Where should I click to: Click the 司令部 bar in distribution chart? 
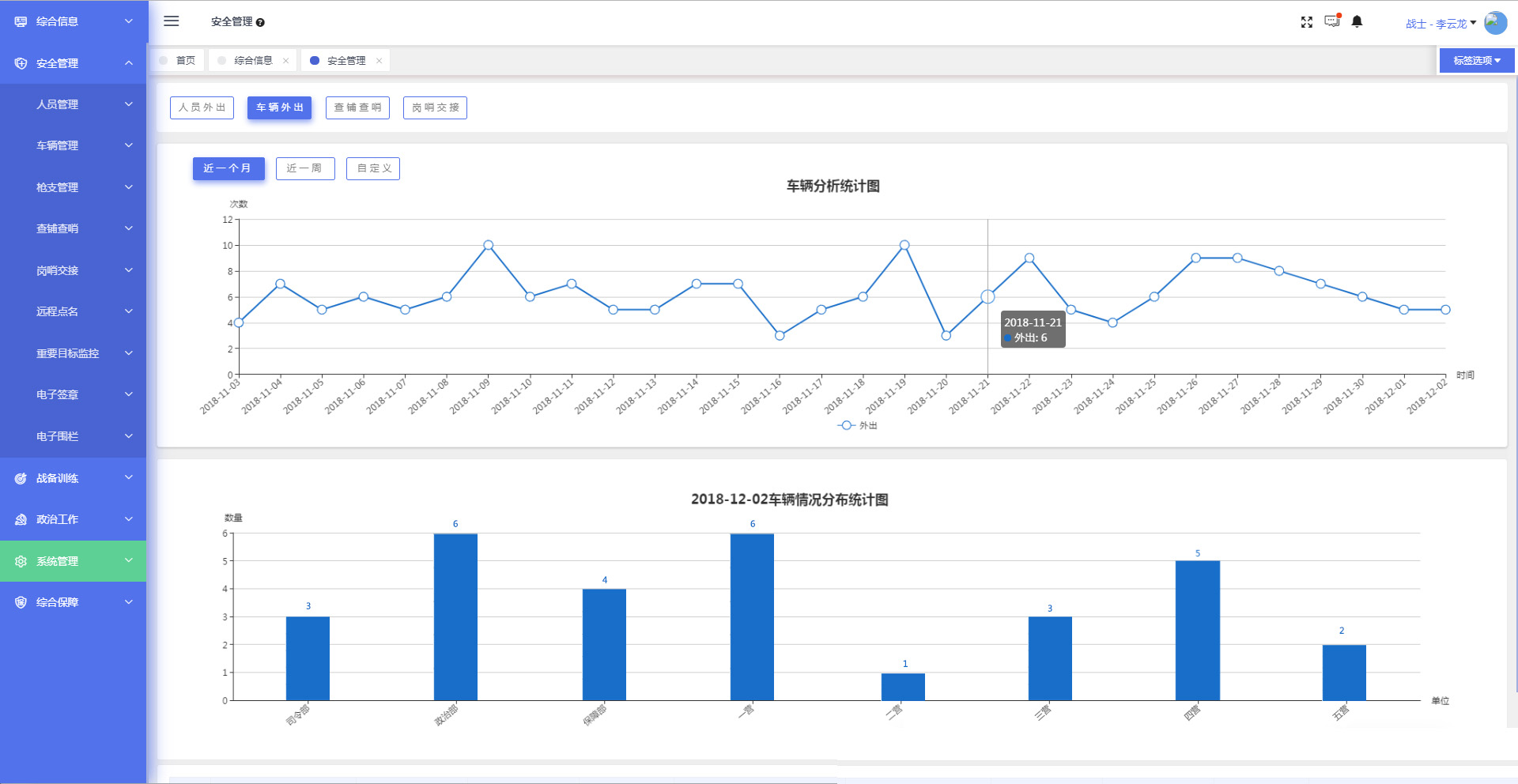[308, 658]
